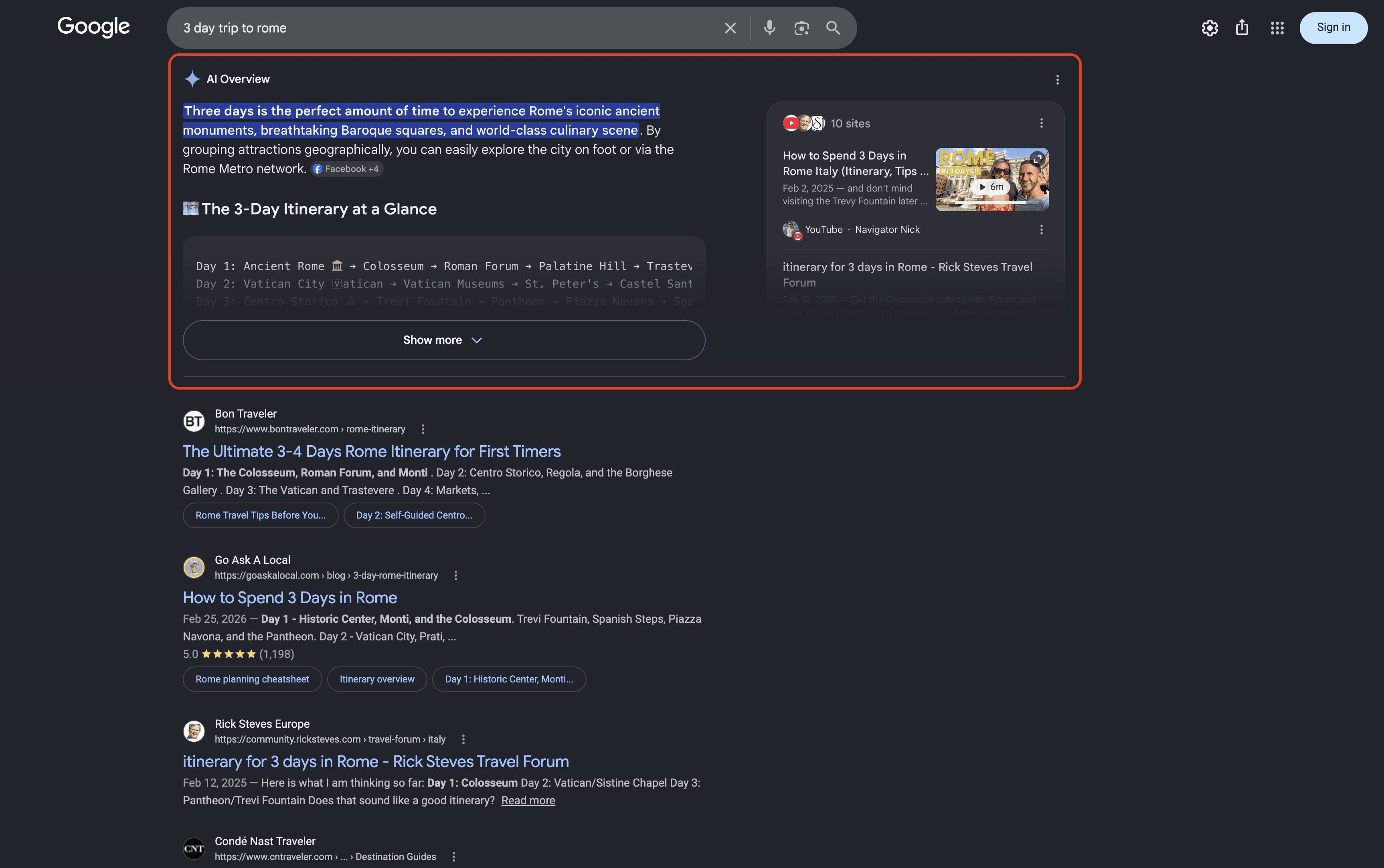1384x868 pixels.
Task: Click the highlighted Three days is the perfect amount sentence
Action: coord(421,121)
